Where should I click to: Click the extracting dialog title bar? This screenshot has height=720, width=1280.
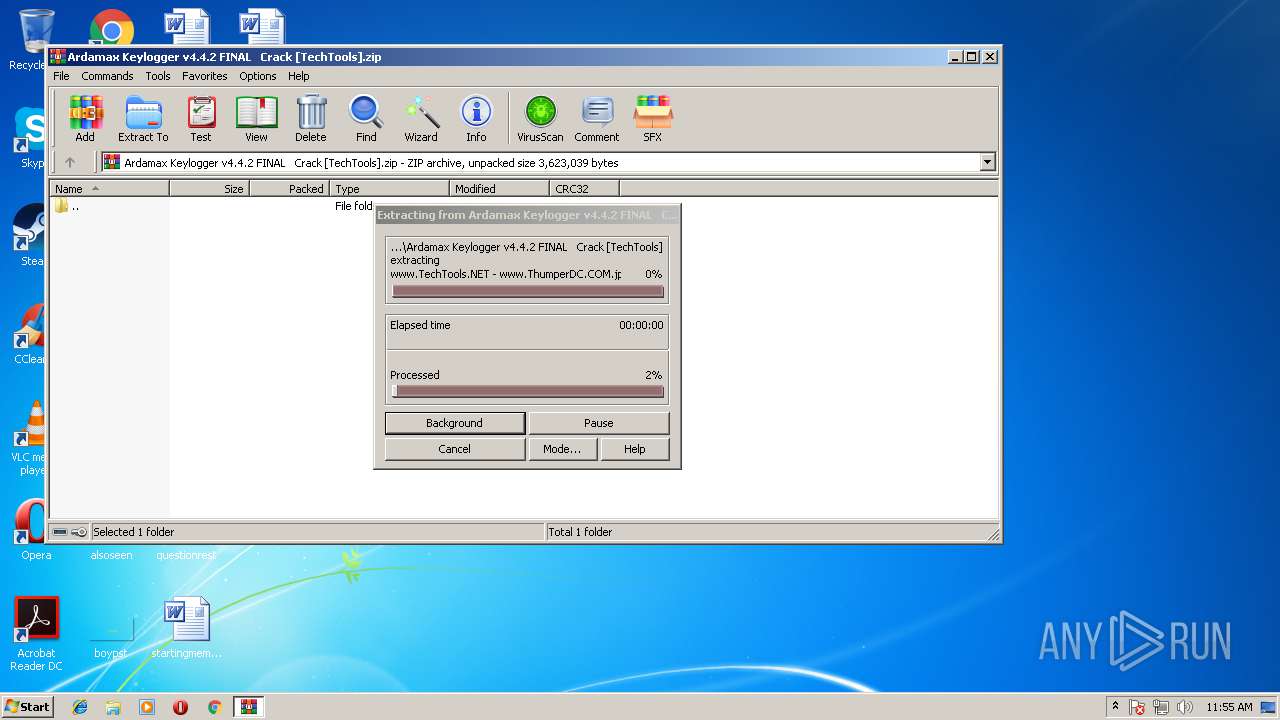[x=527, y=215]
